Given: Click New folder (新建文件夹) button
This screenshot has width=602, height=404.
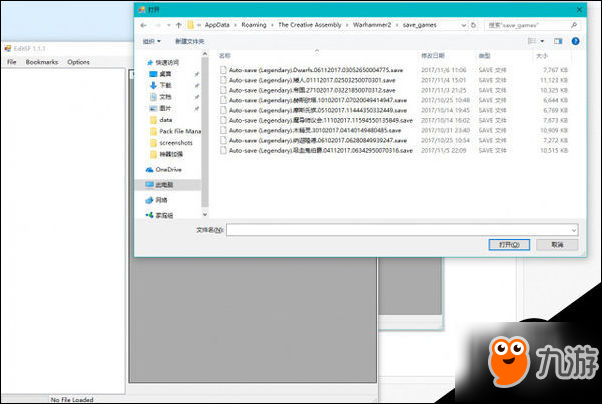Looking at the screenshot, I should click(x=190, y=41).
